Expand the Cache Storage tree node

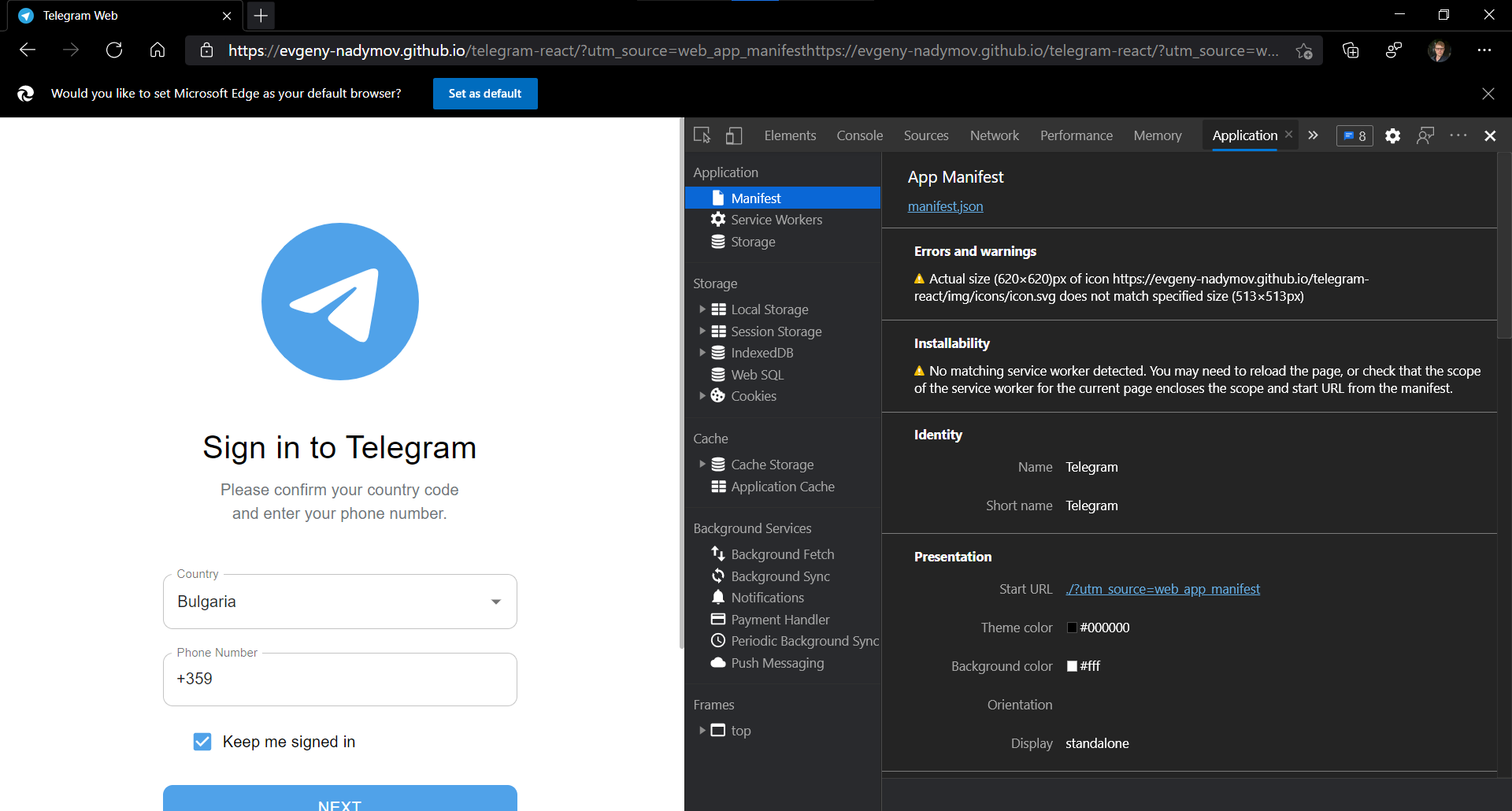pos(702,465)
